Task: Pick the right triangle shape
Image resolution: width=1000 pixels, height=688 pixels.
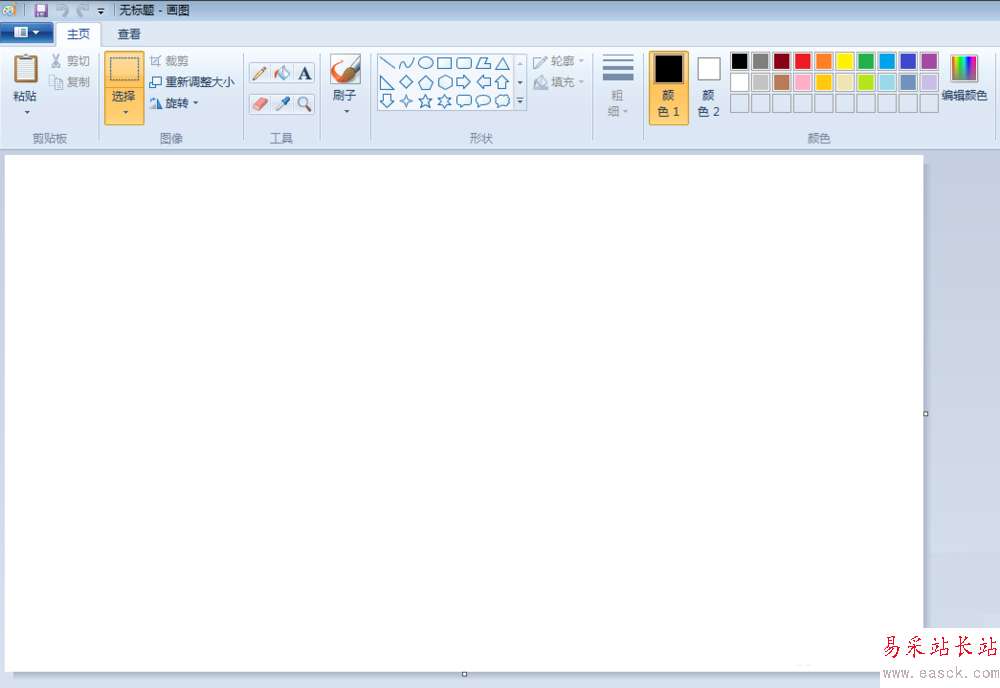Action: pos(387,82)
